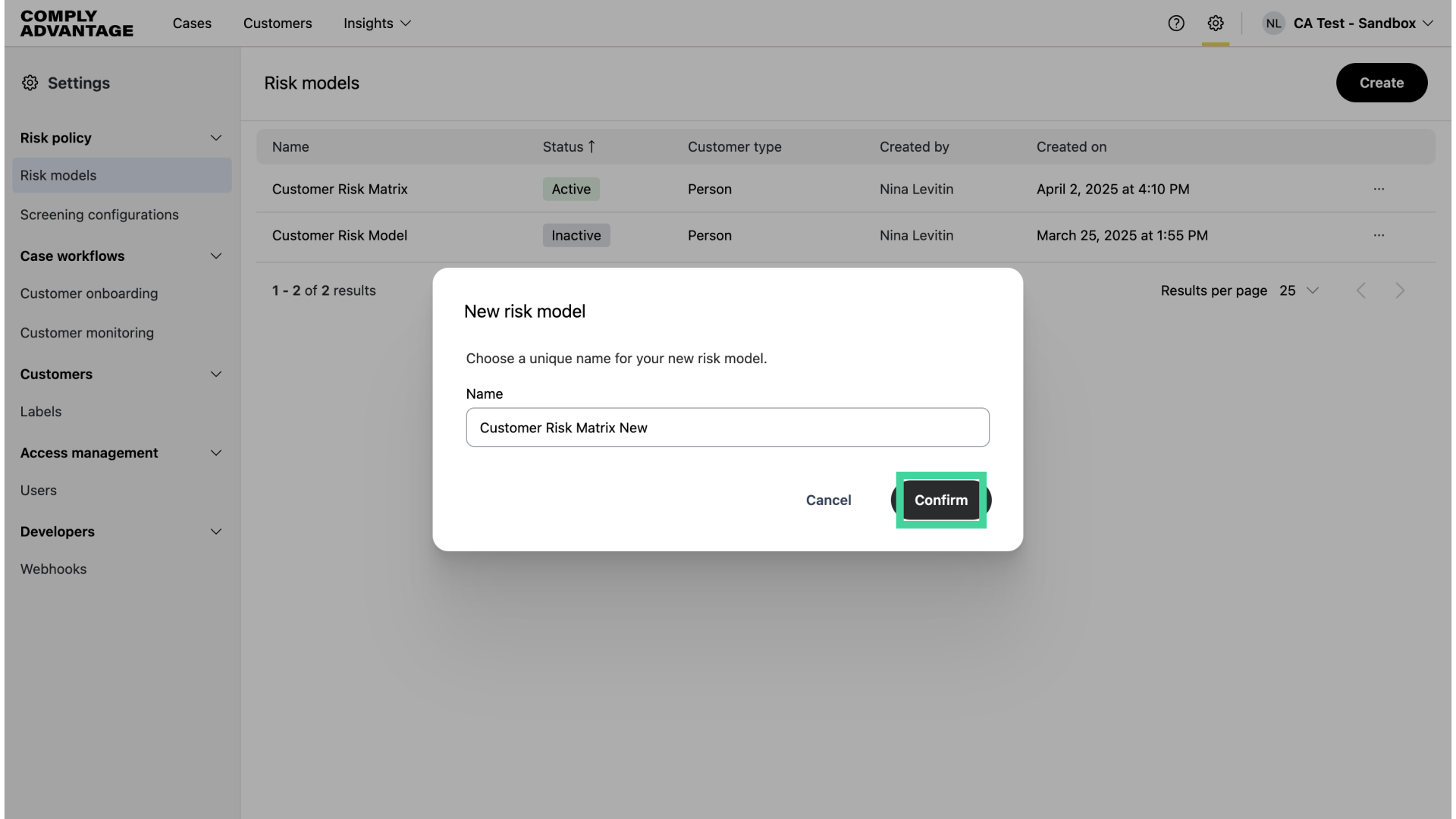Cancel the New risk model dialog
Viewport: 1456px width, 819px height.
(828, 500)
